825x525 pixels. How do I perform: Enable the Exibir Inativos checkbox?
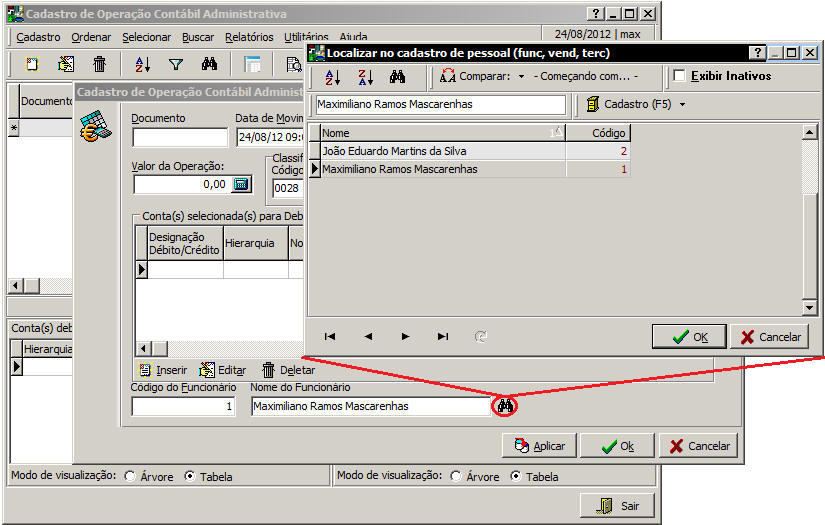680,76
